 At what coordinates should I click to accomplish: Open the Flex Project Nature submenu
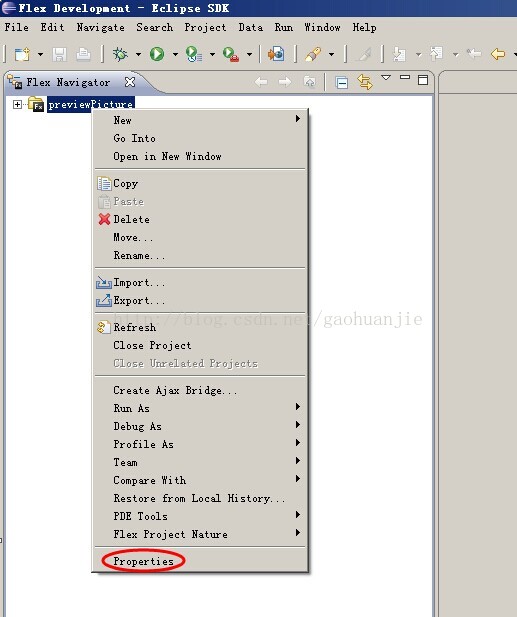pyautogui.click(x=200, y=534)
